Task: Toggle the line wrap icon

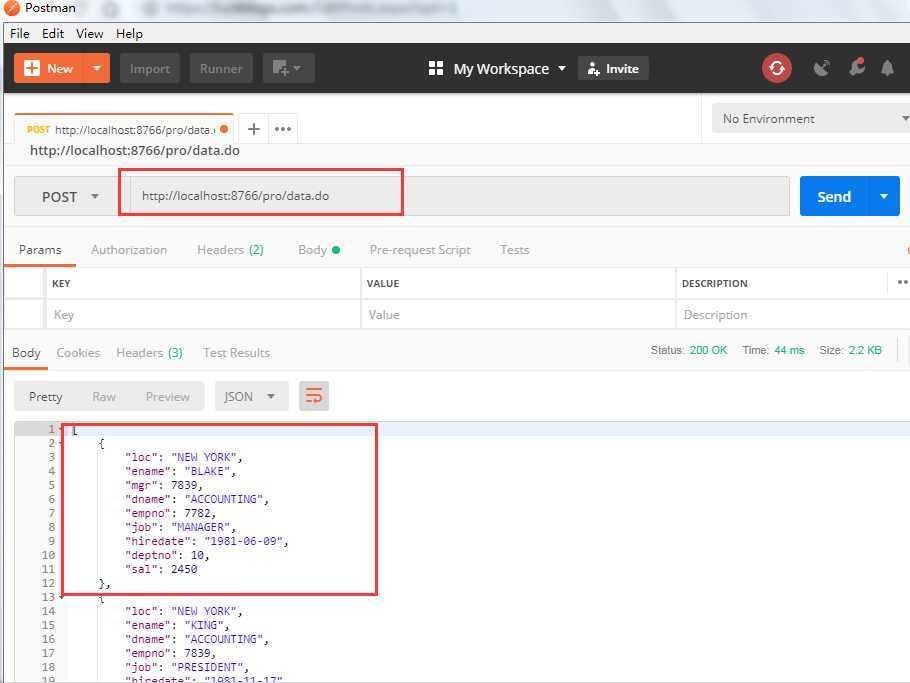Action: coord(314,396)
